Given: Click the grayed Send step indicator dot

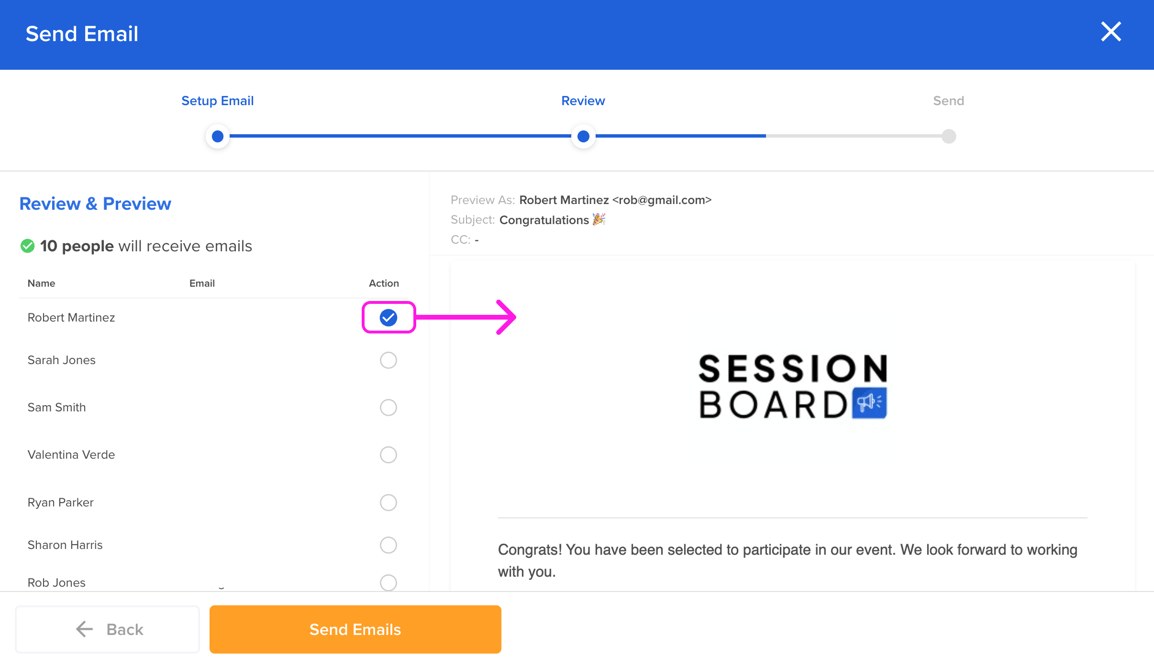Looking at the screenshot, I should [x=948, y=136].
